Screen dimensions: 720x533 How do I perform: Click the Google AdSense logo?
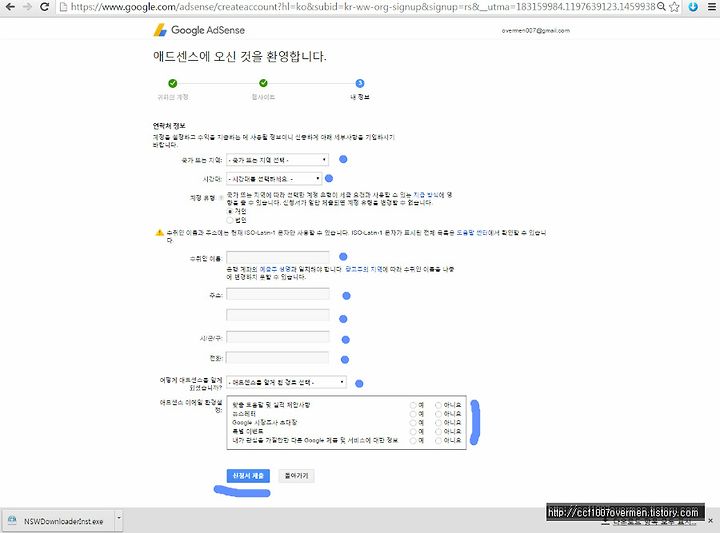pyautogui.click(x=199, y=30)
